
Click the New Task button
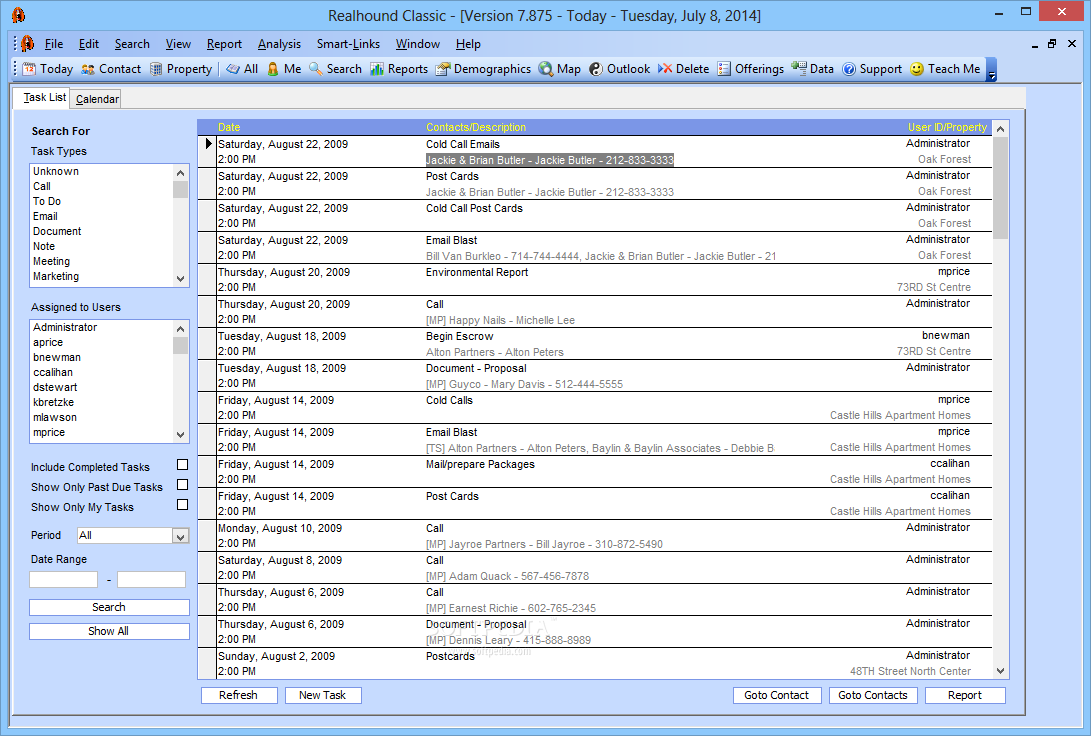coord(323,695)
